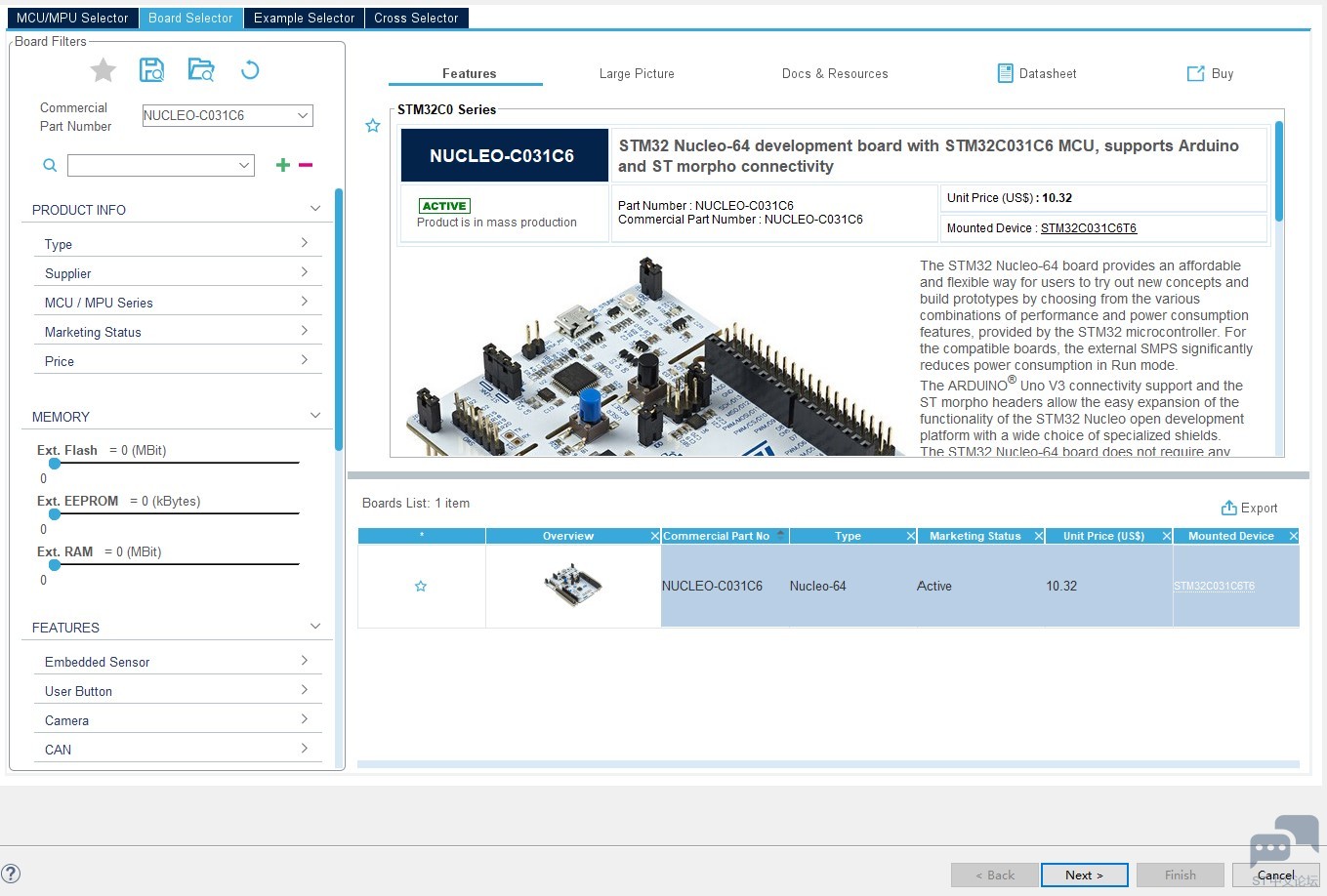Click the Cancel button
This screenshot has width=1327, height=896.
point(1275,875)
